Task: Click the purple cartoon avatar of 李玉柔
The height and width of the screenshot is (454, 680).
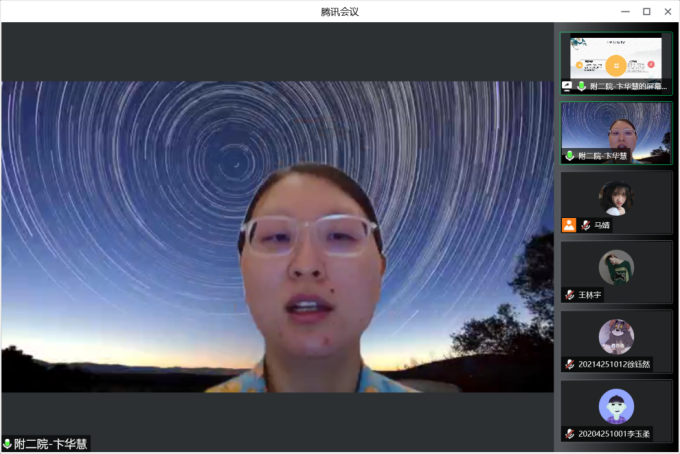Action: click(x=616, y=405)
